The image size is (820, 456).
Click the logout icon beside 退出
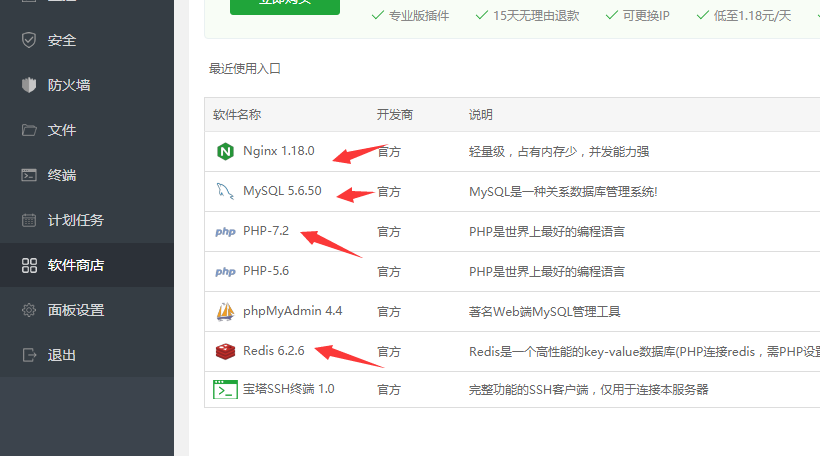click(29, 355)
